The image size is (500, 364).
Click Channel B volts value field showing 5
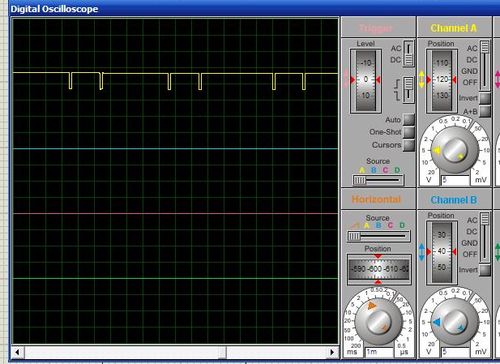(455, 352)
